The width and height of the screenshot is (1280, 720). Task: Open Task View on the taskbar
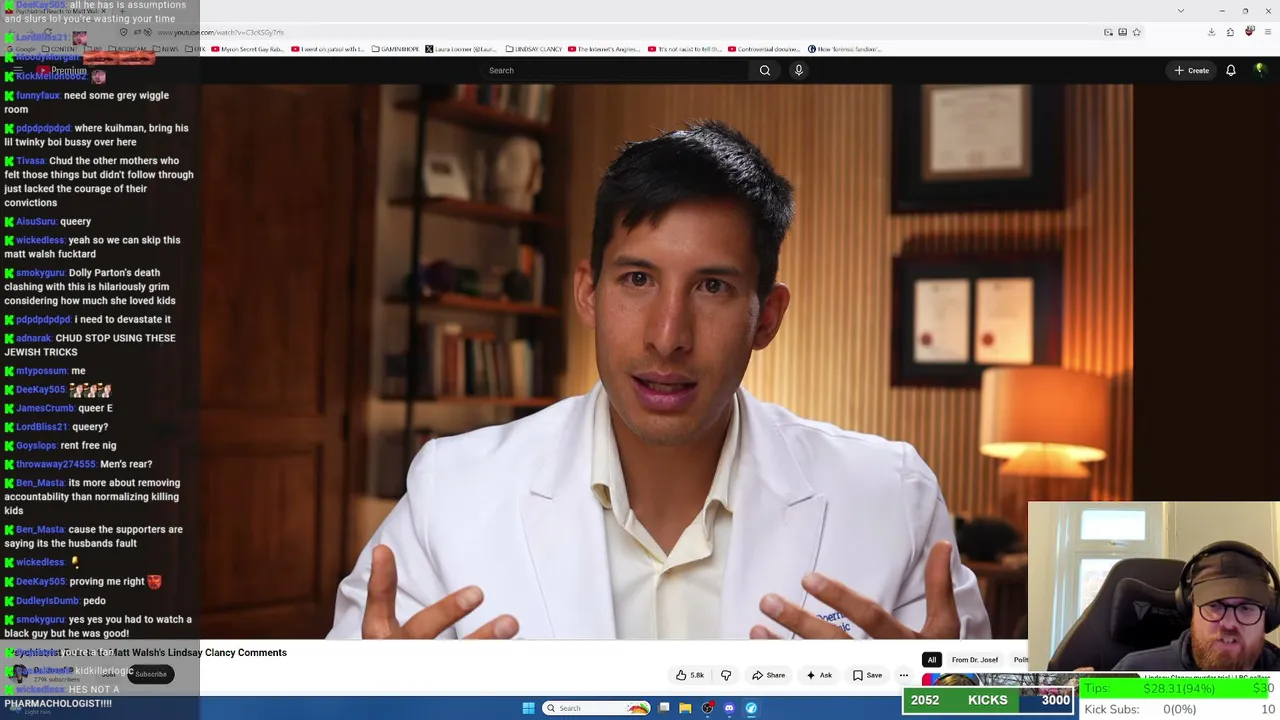[x=663, y=708]
